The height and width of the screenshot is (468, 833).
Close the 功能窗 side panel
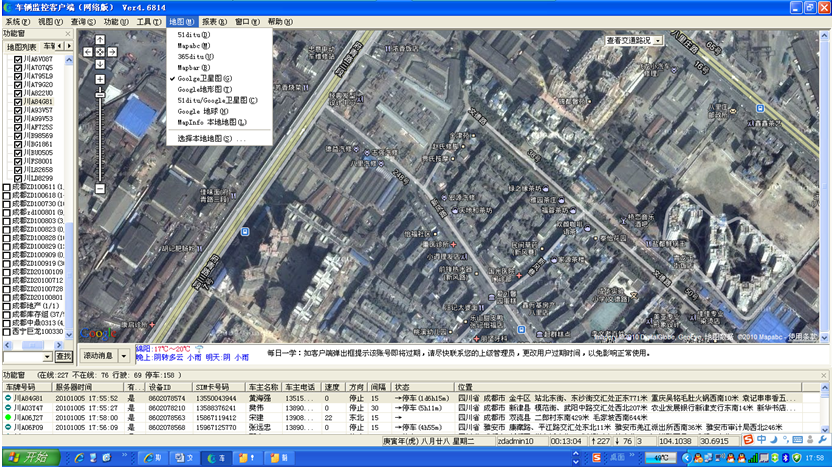[69, 34]
